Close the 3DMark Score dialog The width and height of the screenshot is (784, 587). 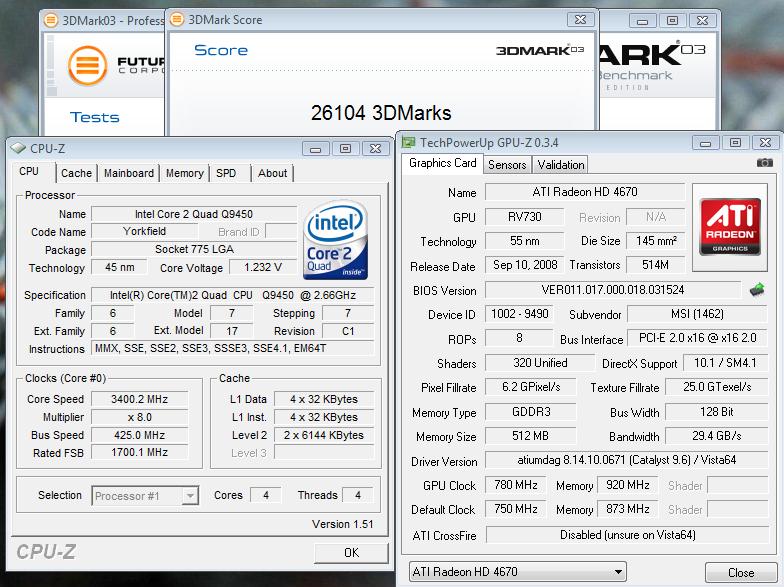(x=580, y=20)
